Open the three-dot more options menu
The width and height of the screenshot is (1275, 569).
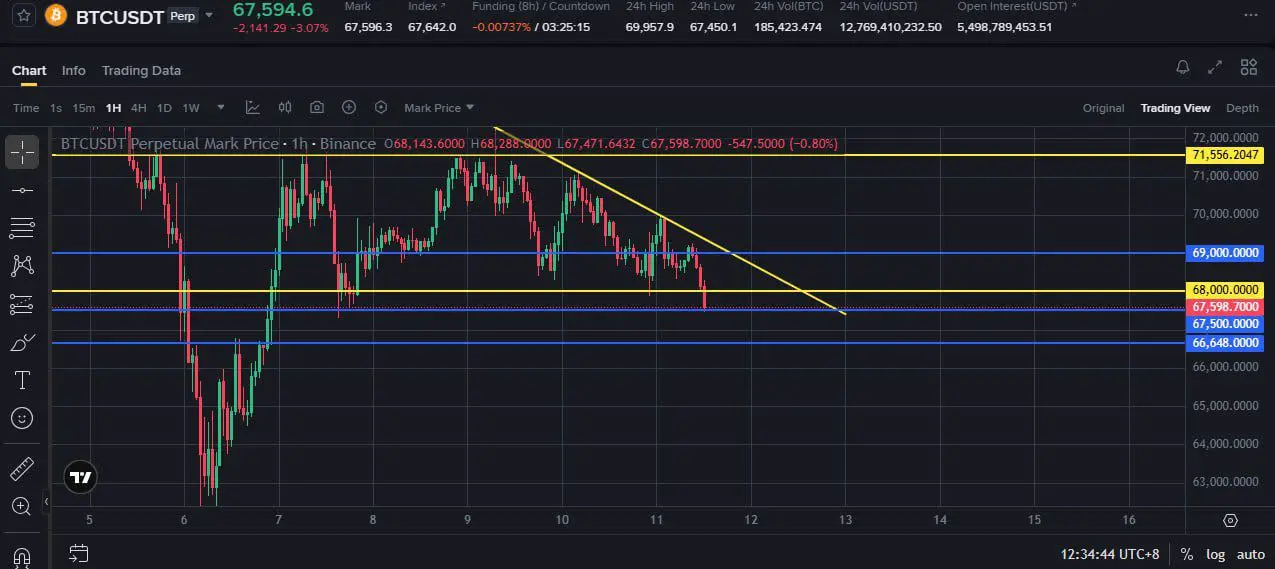click(x=1251, y=16)
